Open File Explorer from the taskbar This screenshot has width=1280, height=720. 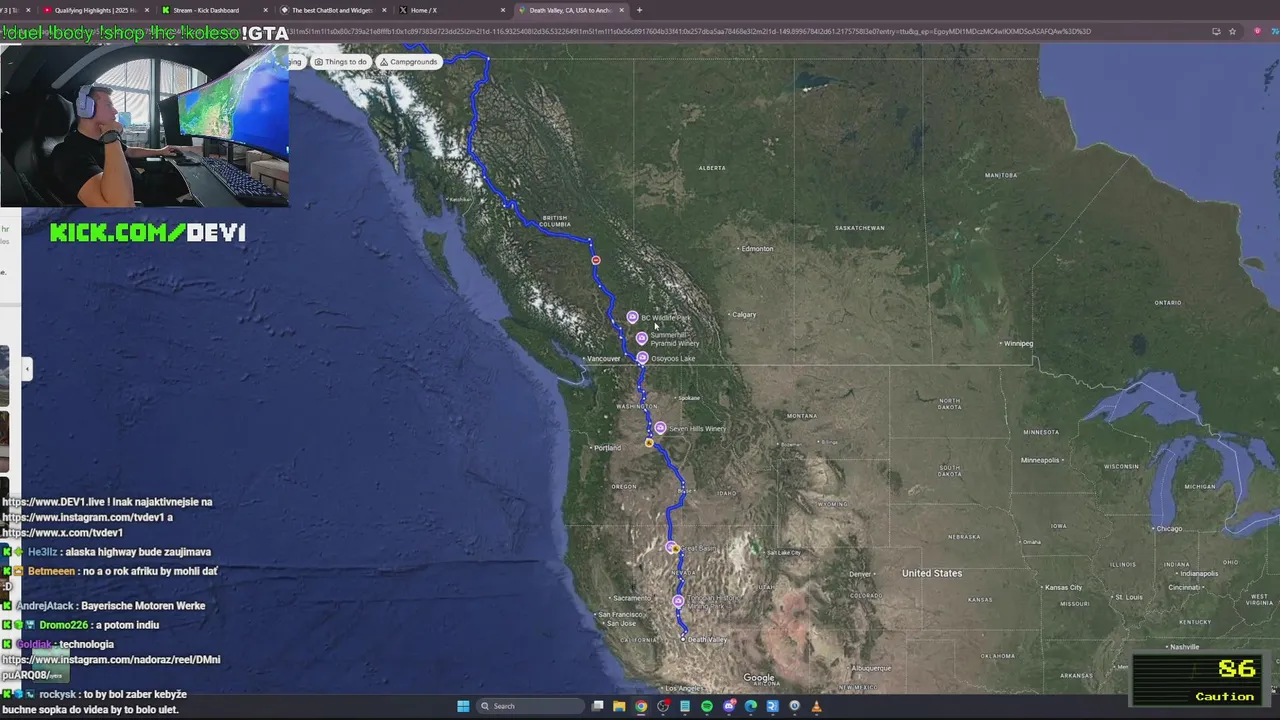click(x=619, y=706)
